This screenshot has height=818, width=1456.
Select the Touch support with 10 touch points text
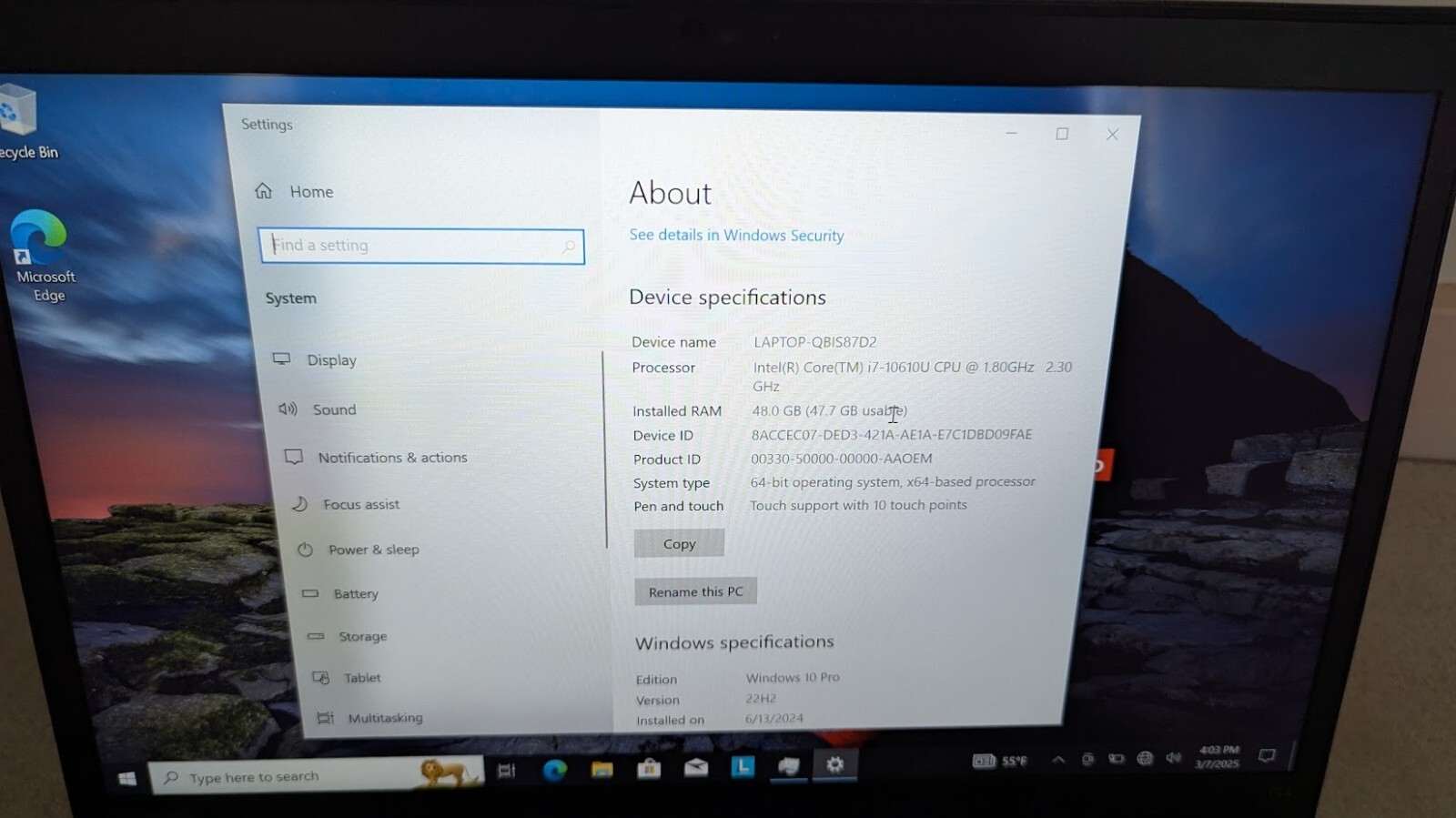pyautogui.click(x=858, y=505)
